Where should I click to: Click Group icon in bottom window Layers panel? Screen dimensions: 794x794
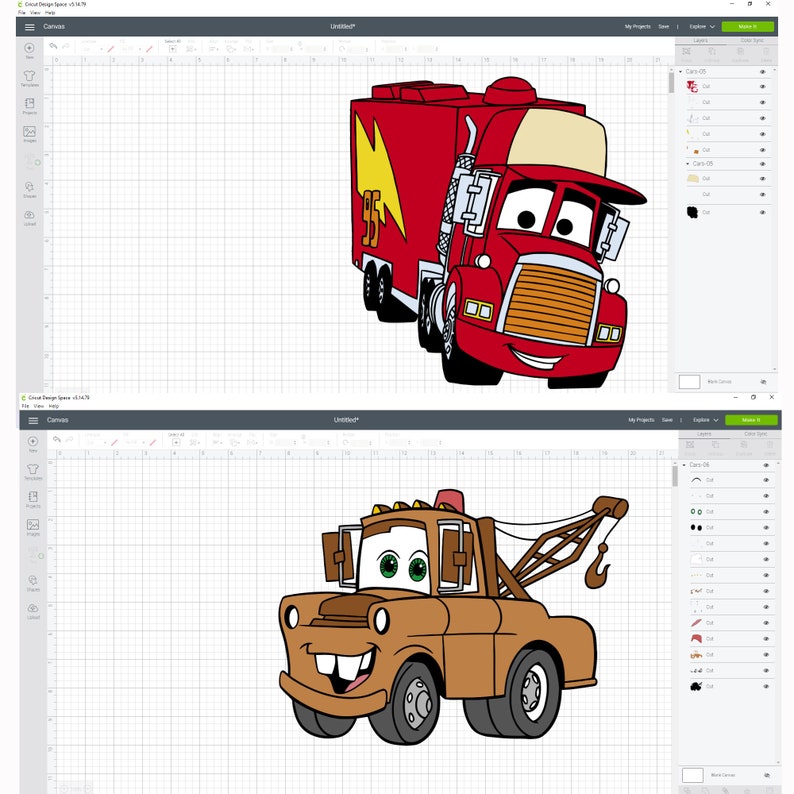[x=690, y=447]
